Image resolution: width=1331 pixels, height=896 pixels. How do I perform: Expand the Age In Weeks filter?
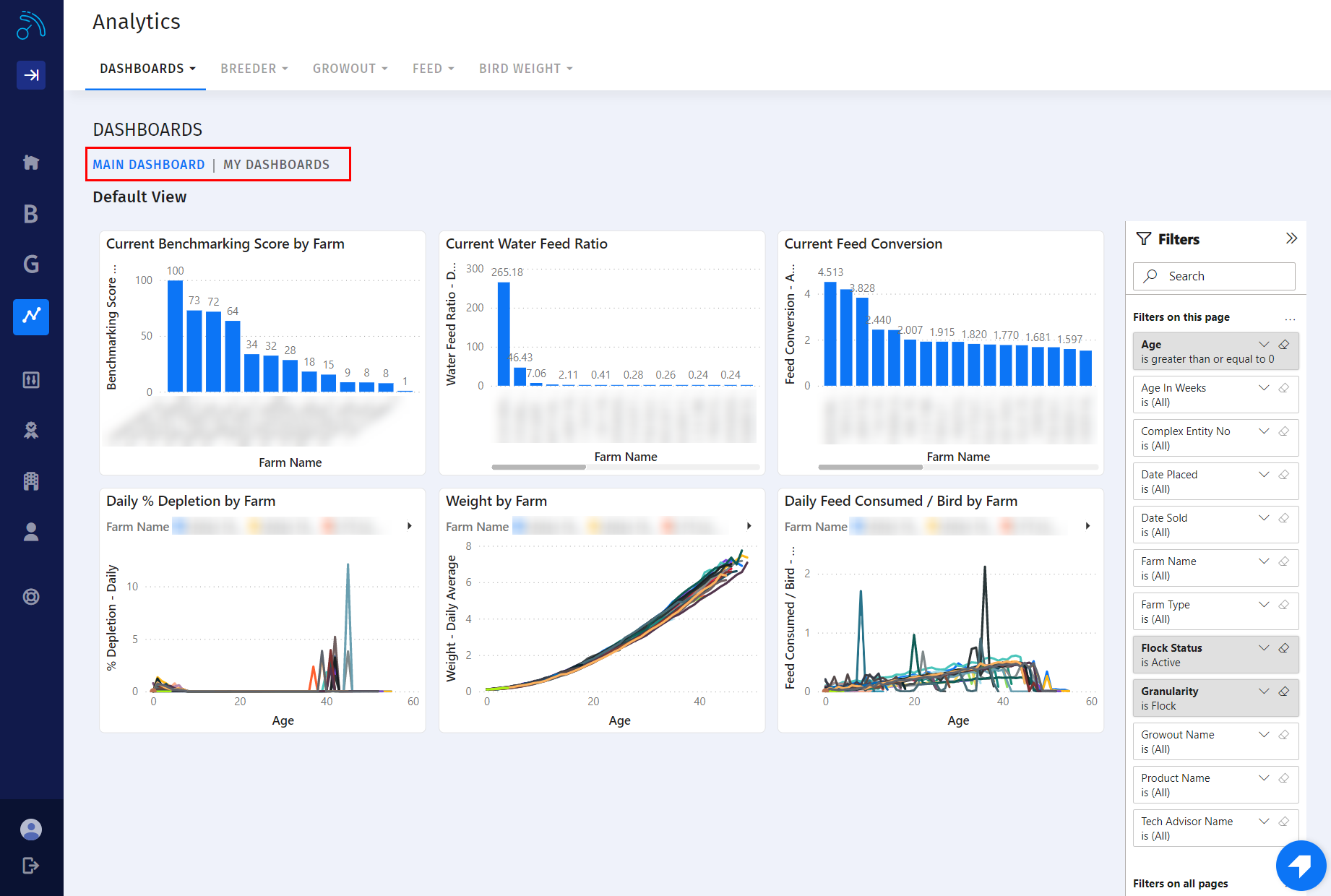coord(1264,388)
